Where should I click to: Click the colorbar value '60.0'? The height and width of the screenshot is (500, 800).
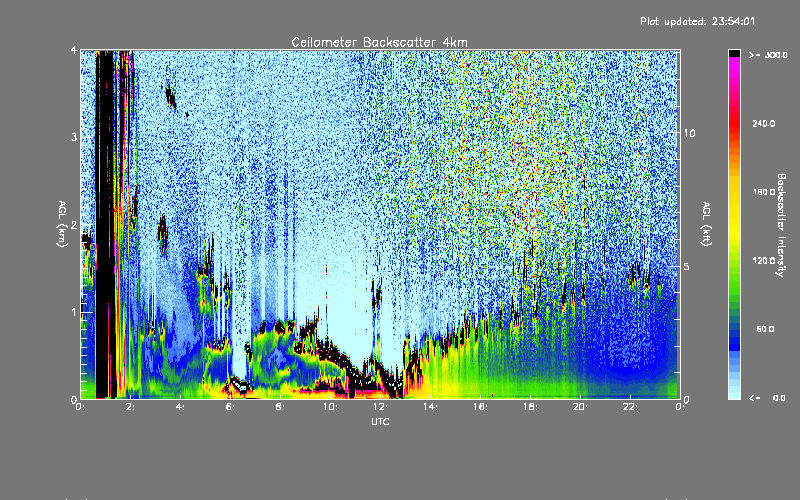click(765, 330)
